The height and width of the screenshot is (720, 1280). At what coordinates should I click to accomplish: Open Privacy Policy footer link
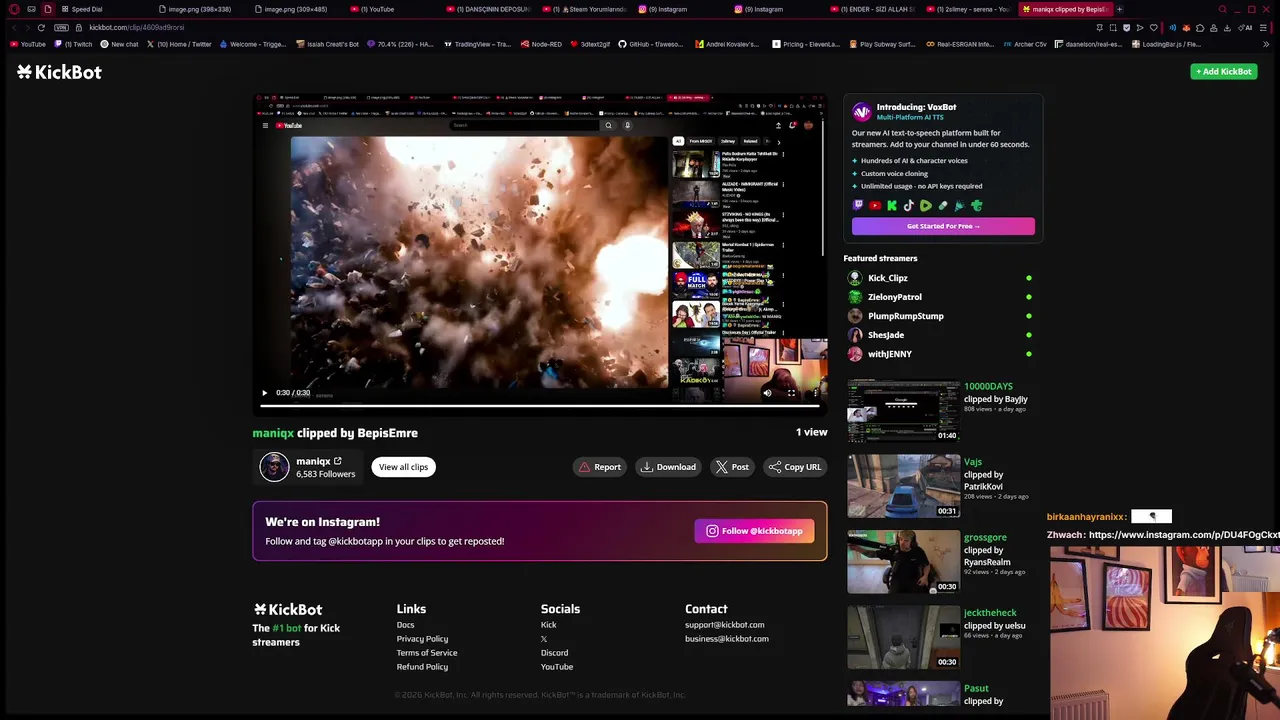422,639
